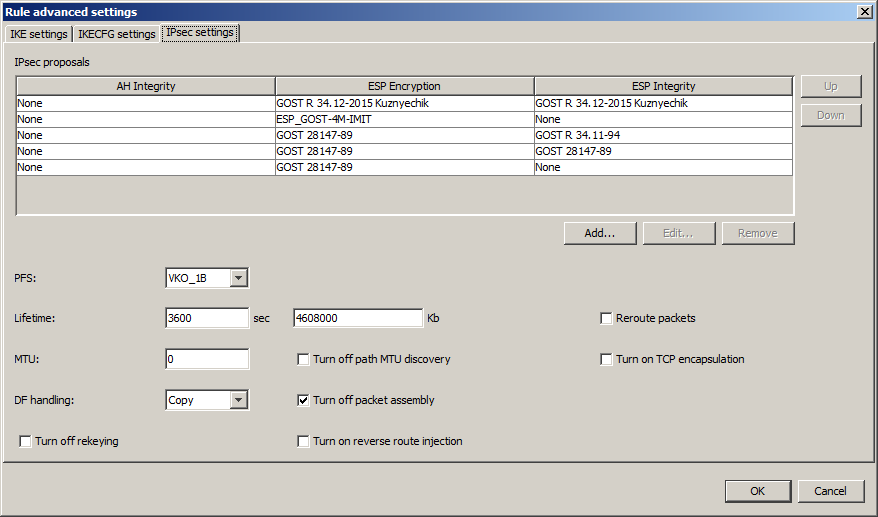
Task: Cancel the advanced settings dialog
Action: pos(830,491)
